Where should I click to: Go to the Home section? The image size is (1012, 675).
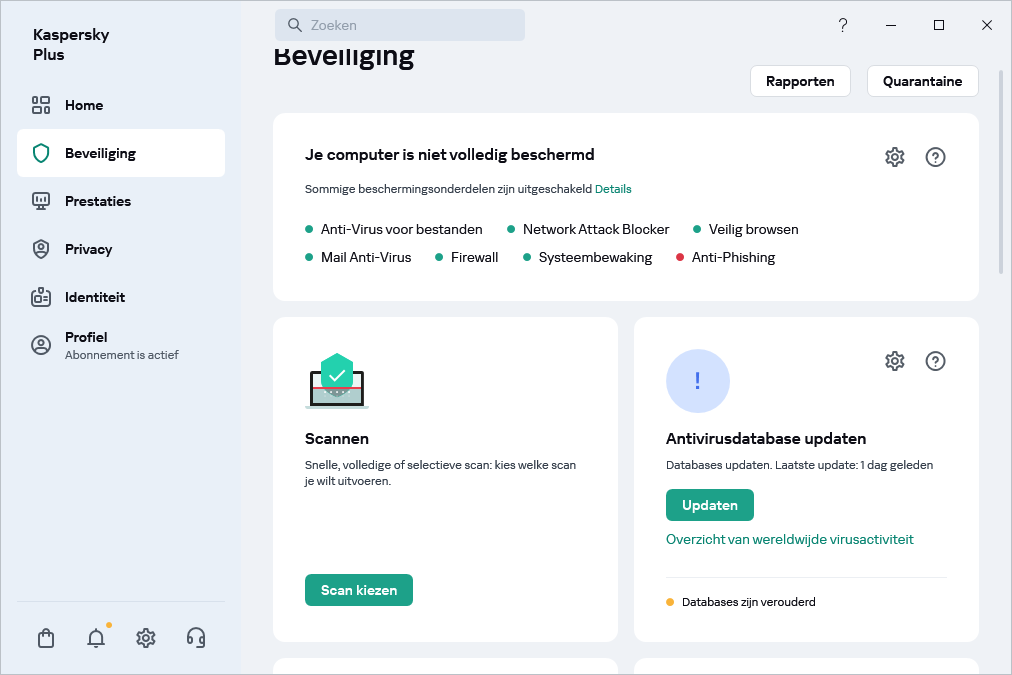(84, 105)
